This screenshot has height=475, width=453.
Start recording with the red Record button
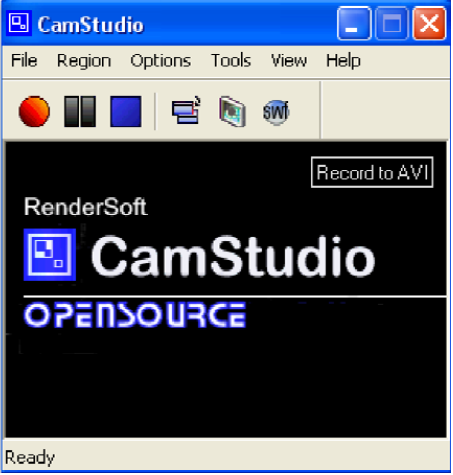pos(34,112)
